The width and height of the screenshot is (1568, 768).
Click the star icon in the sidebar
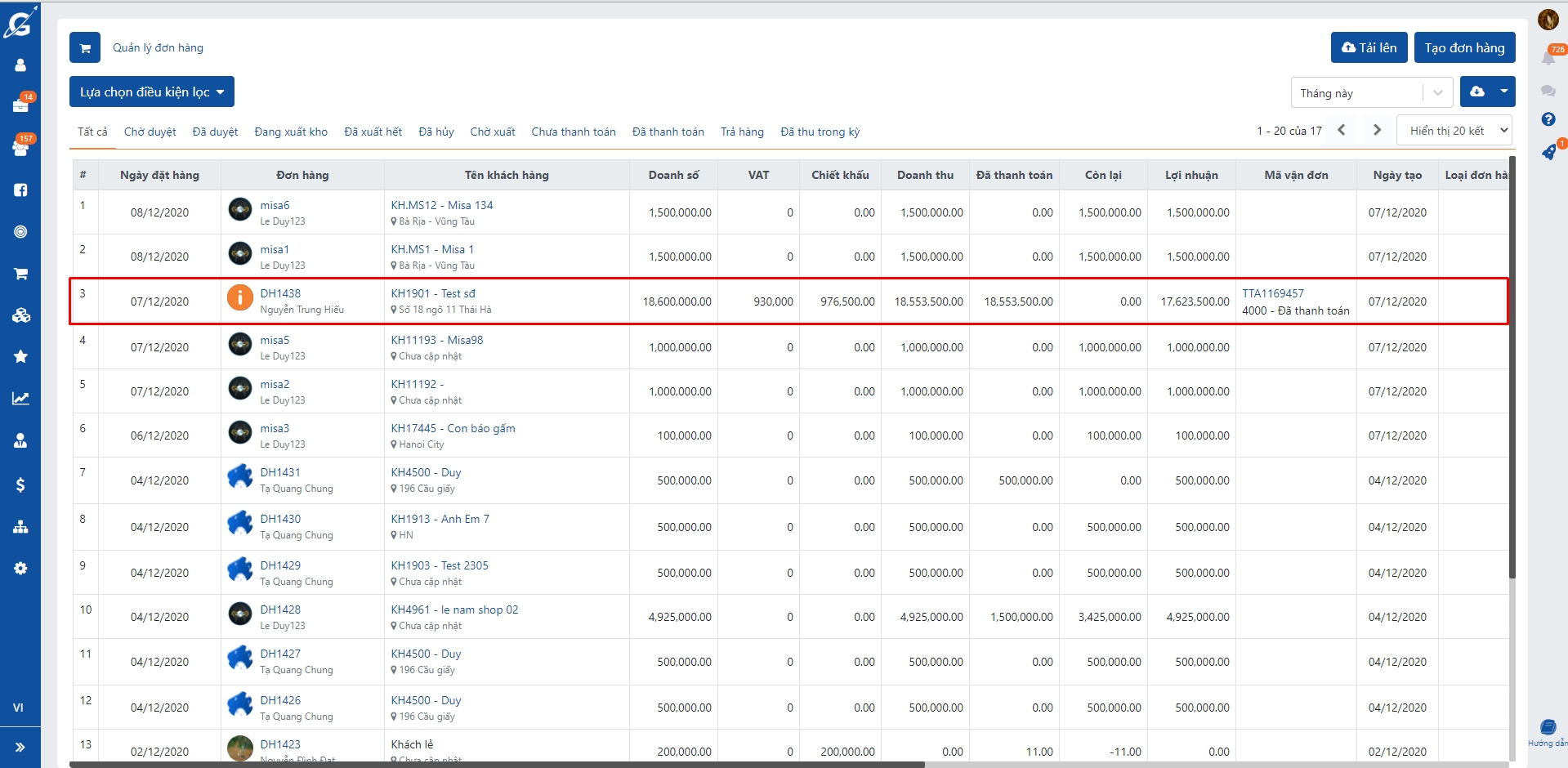(x=20, y=356)
